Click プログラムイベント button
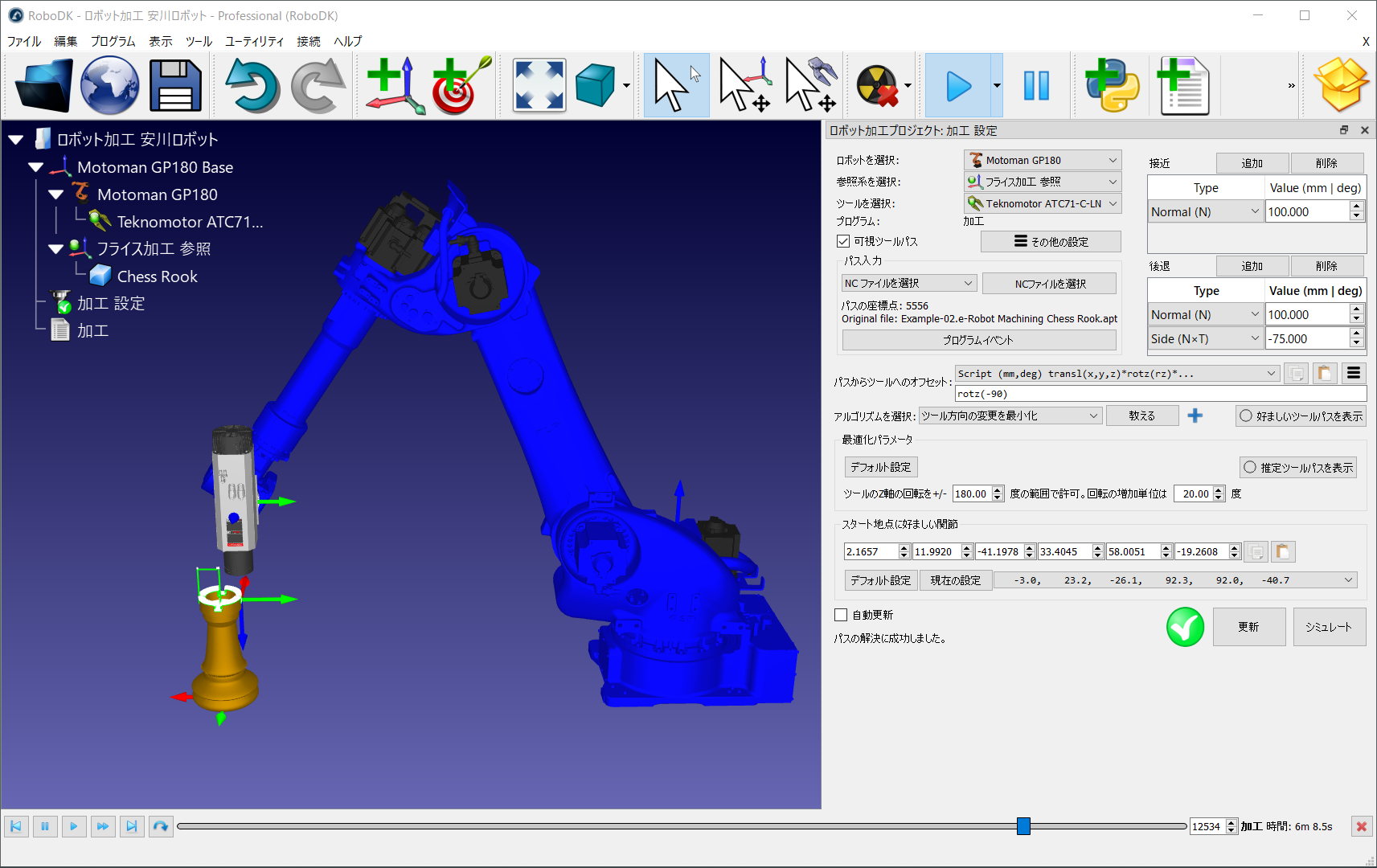Screen dimensions: 1377x868 (x=979, y=340)
